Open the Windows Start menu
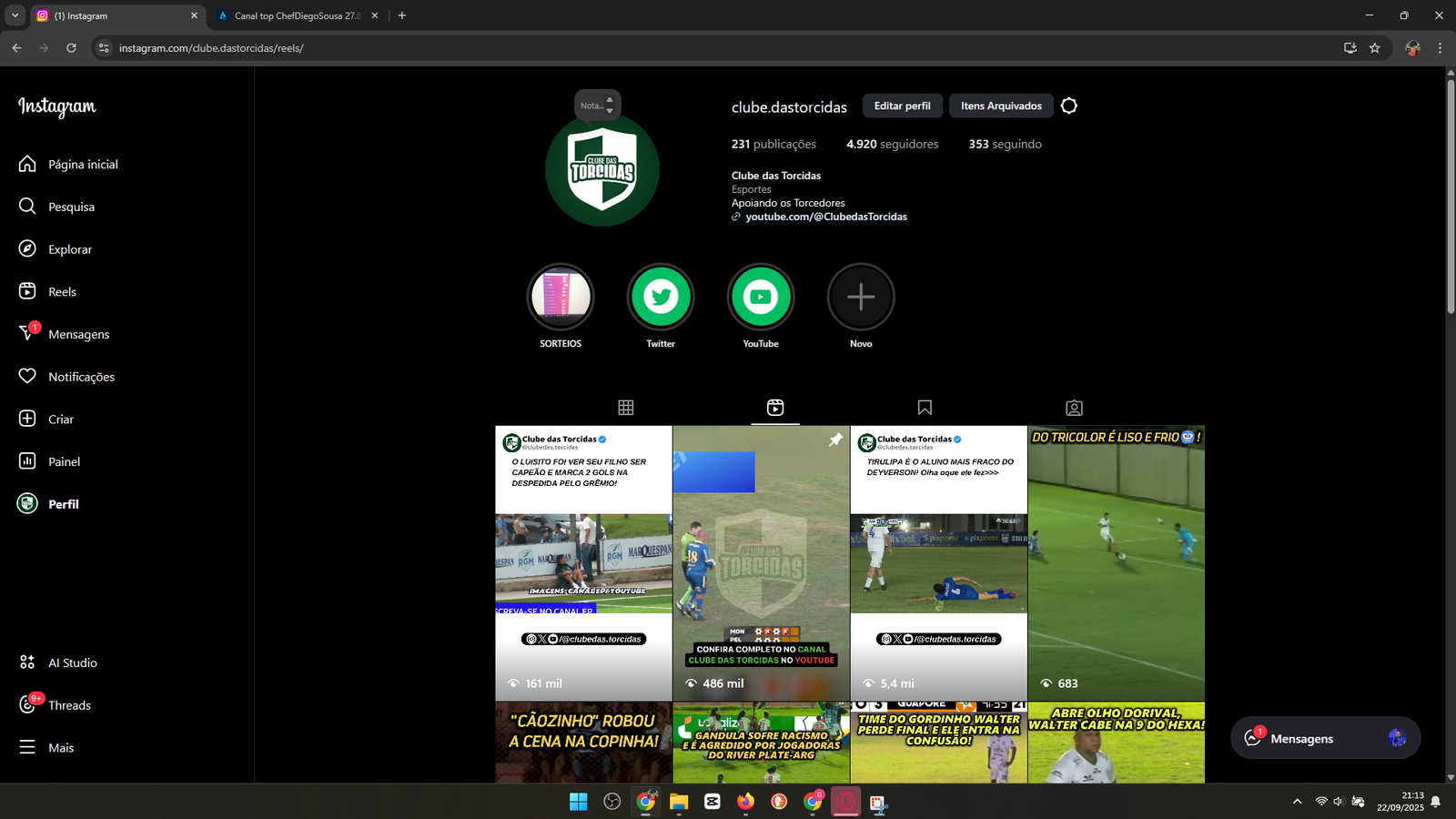Screen dimensions: 1456x819 click(x=578, y=801)
